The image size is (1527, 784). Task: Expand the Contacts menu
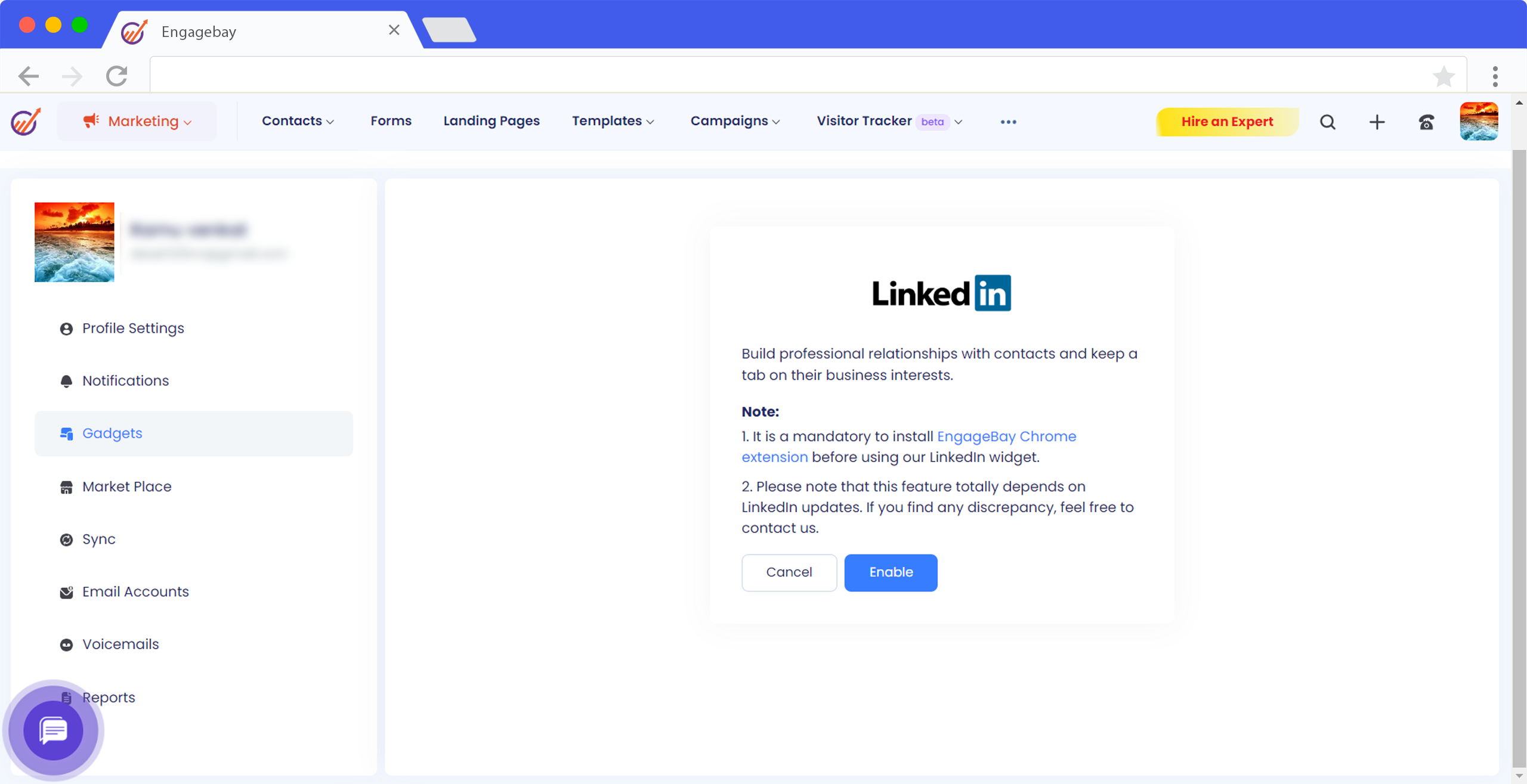(x=298, y=121)
